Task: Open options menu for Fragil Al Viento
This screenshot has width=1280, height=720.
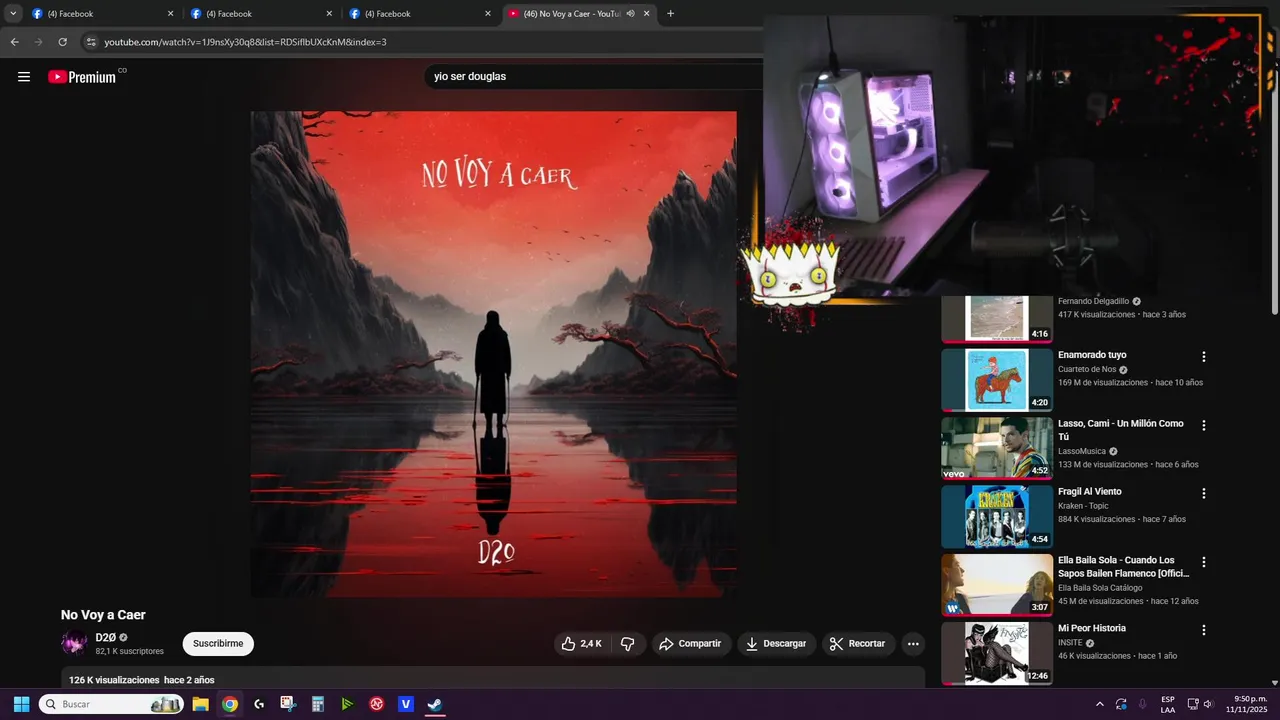Action: pos(1204,493)
